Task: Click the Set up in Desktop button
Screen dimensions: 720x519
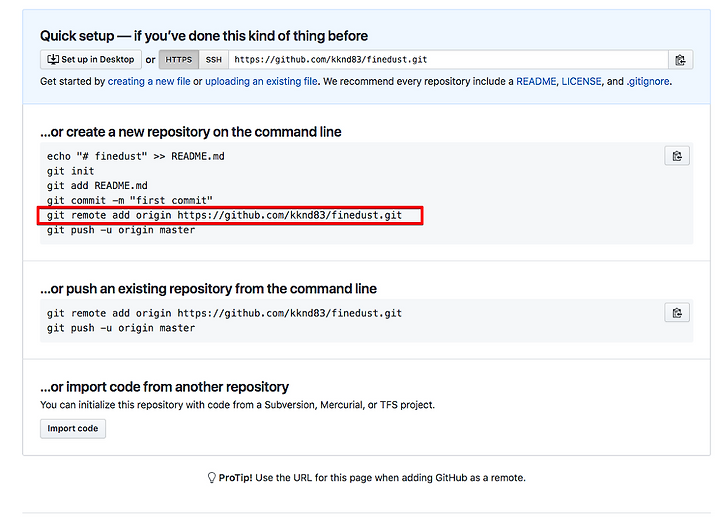Action: pos(90,60)
